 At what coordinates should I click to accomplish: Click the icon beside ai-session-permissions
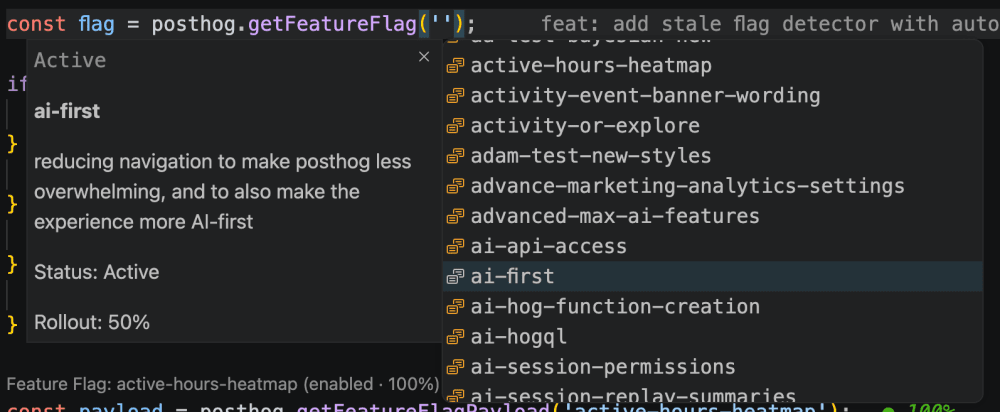pos(455,367)
